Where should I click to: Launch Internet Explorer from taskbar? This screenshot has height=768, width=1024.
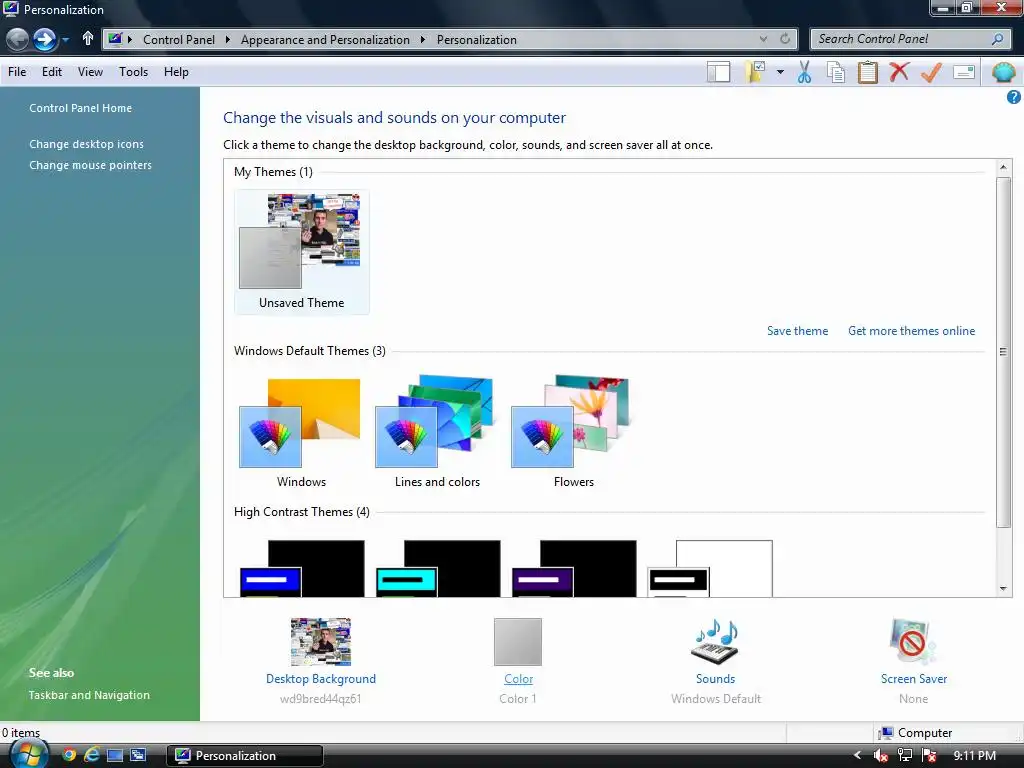[x=92, y=756]
